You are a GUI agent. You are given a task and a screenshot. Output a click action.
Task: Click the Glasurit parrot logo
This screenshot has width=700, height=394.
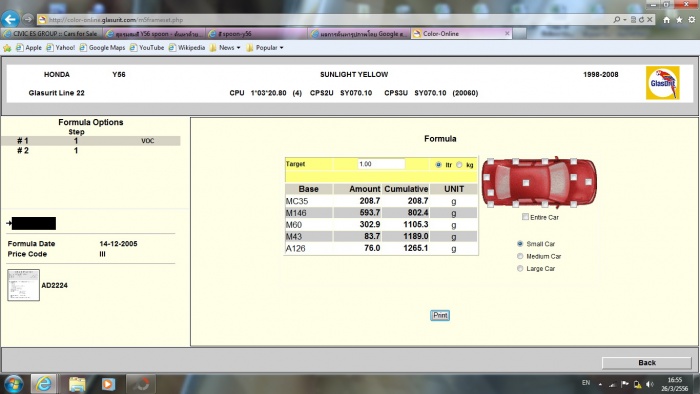coord(662,83)
